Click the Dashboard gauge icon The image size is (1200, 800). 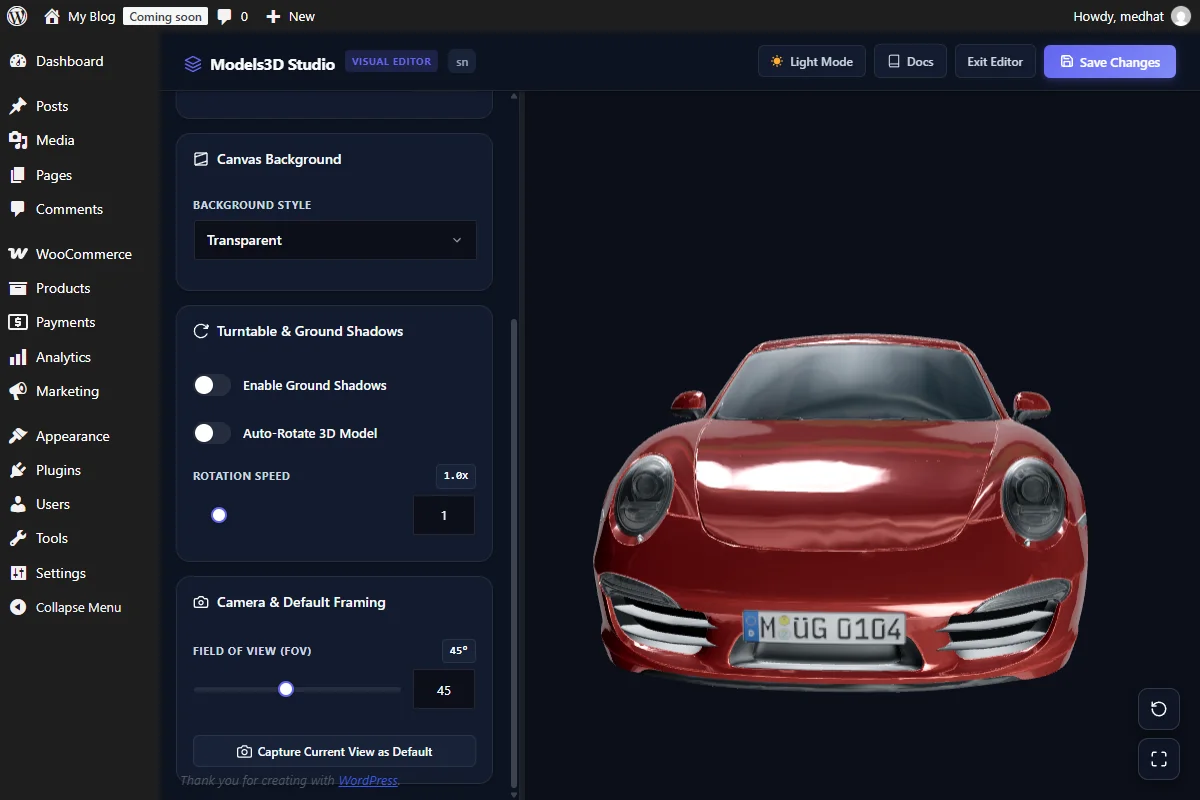coord(18,61)
